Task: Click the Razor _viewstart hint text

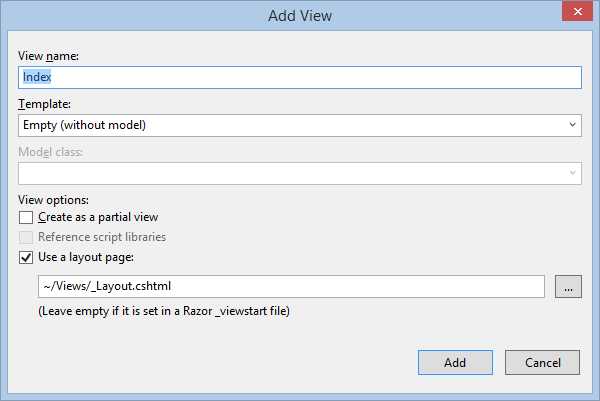Action: tap(164, 311)
